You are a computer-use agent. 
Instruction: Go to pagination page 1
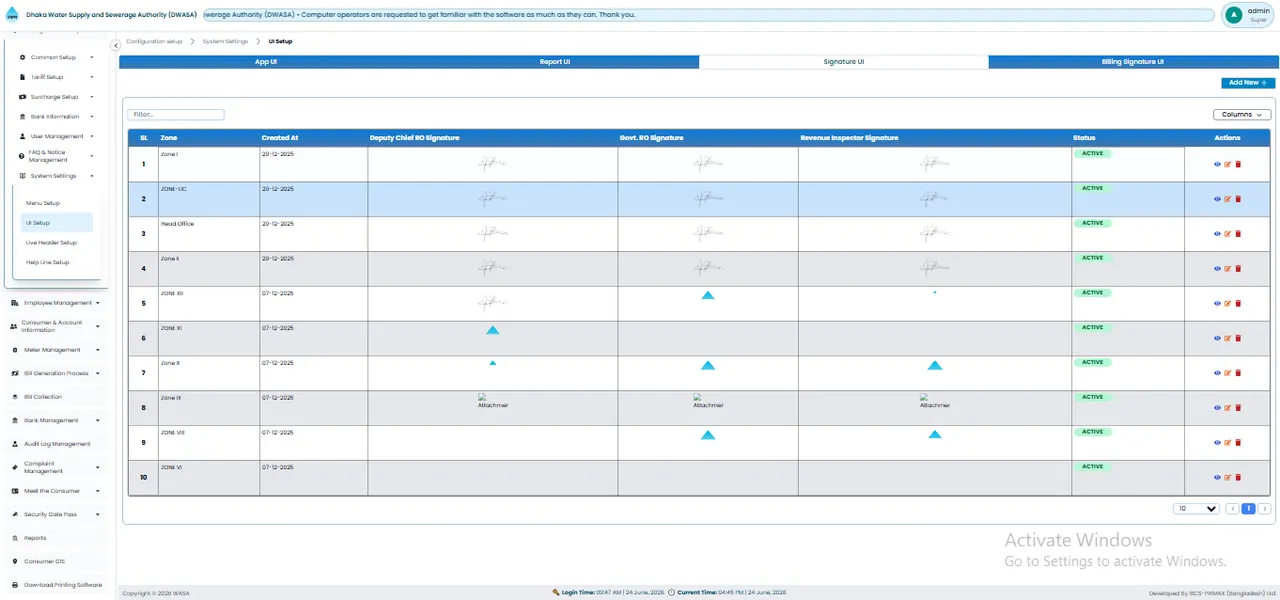(1249, 509)
